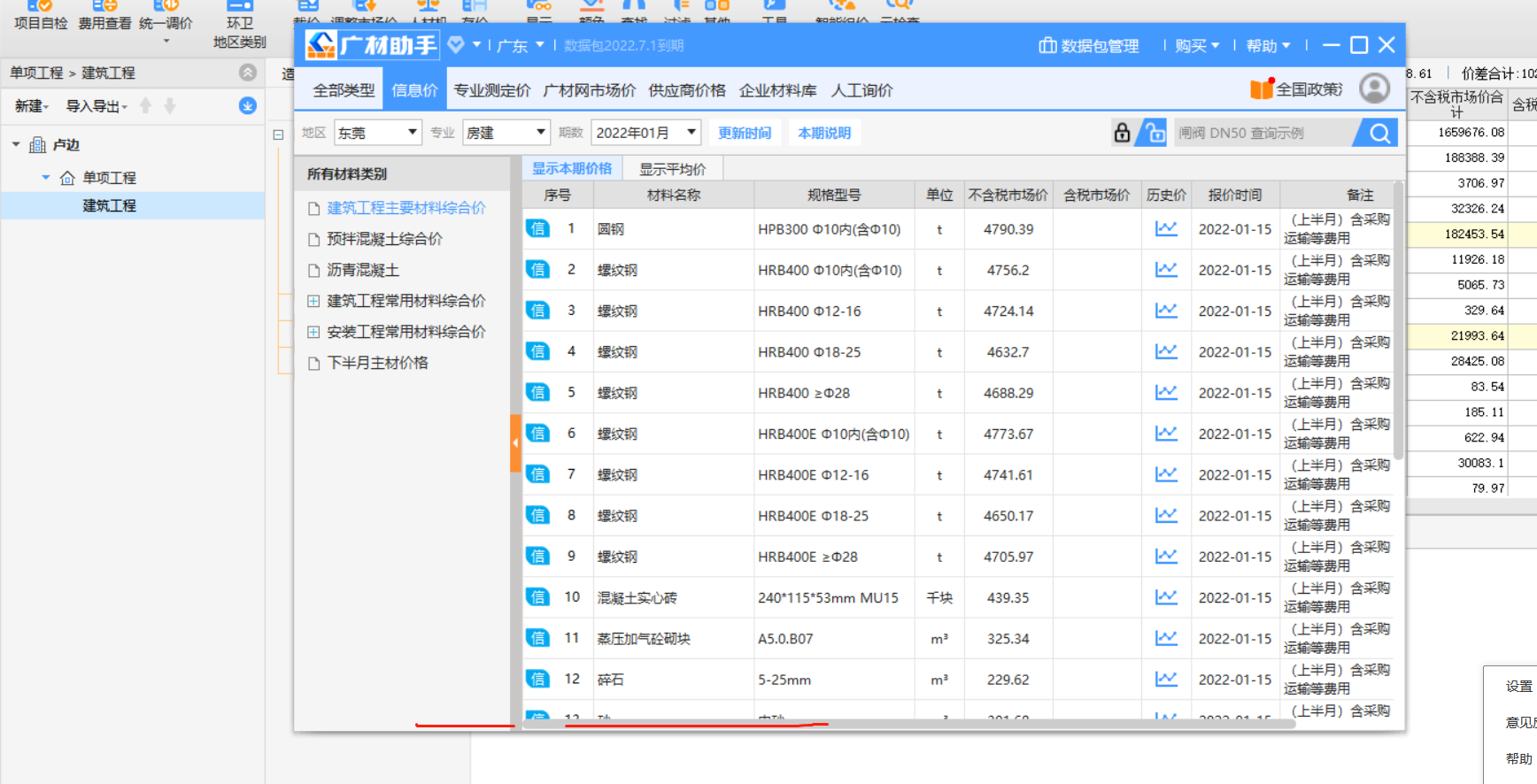1537x784 pixels.
Task: Open the 地区 东莞 dropdown
Action: [x=378, y=133]
